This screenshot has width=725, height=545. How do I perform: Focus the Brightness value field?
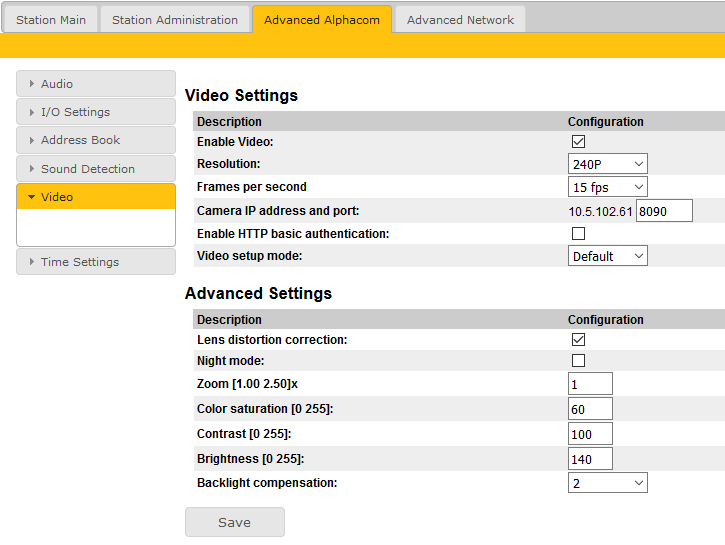point(590,460)
